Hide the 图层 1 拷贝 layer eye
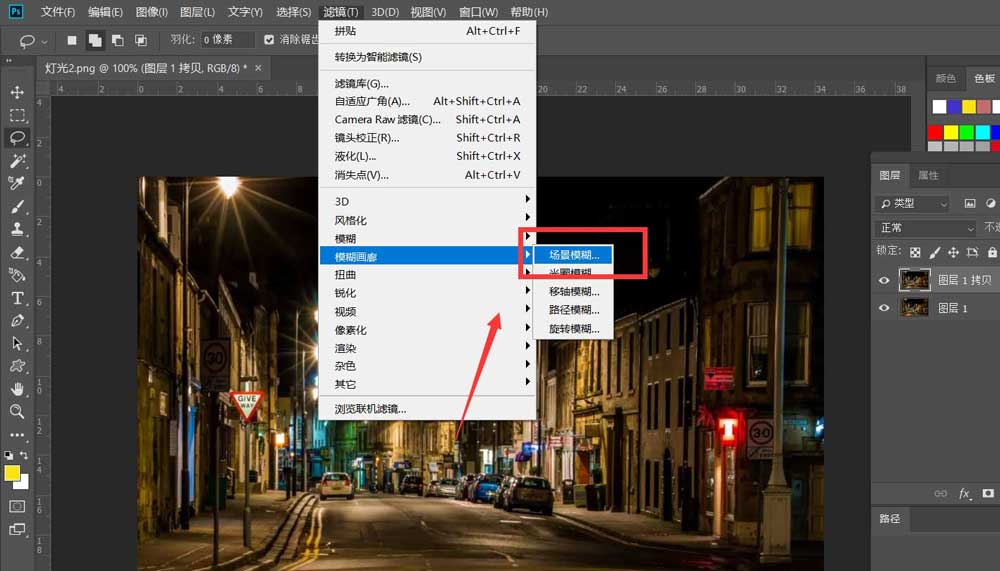This screenshot has width=1000, height=571. (x=884, y=280)
